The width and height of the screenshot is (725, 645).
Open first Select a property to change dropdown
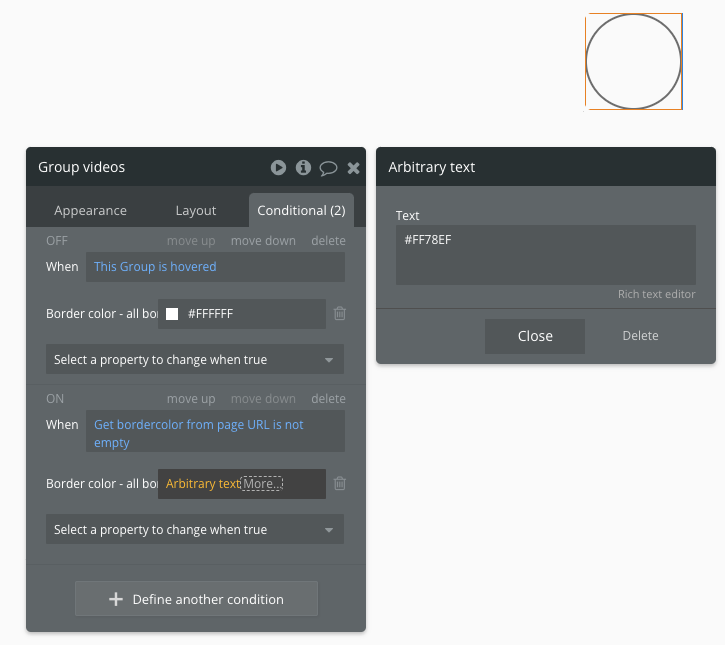(195, 359)
